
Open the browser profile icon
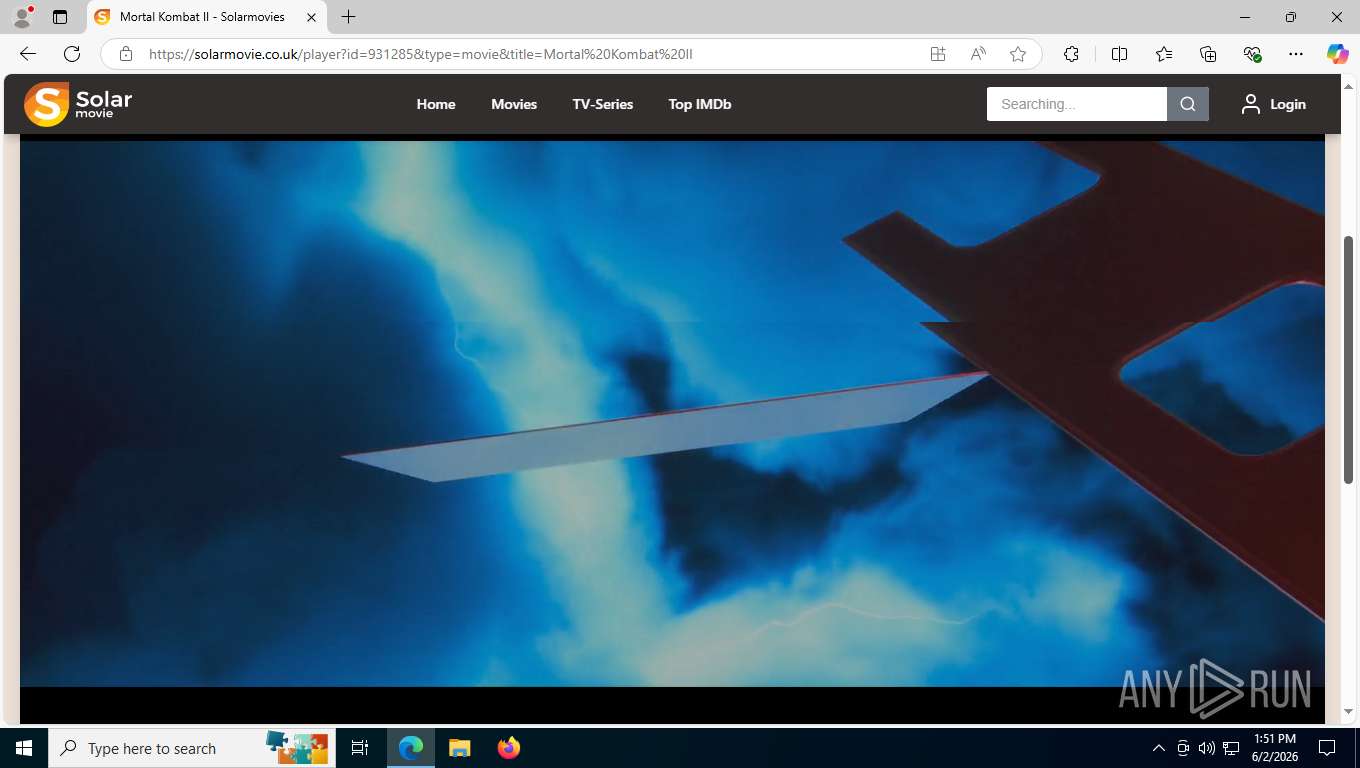tap(22, 17)
